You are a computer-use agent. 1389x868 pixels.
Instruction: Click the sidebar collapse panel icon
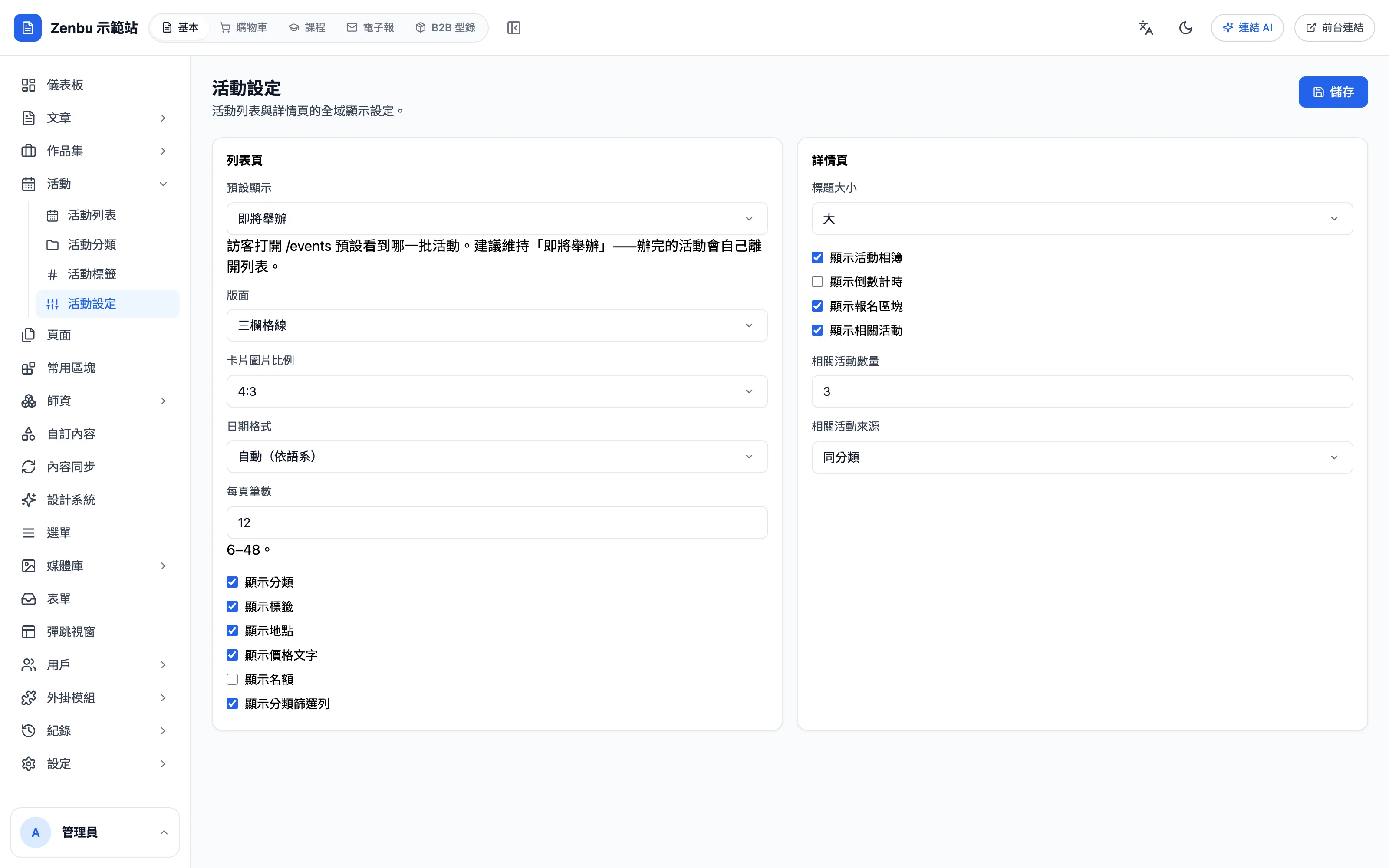tap(513, 27)
